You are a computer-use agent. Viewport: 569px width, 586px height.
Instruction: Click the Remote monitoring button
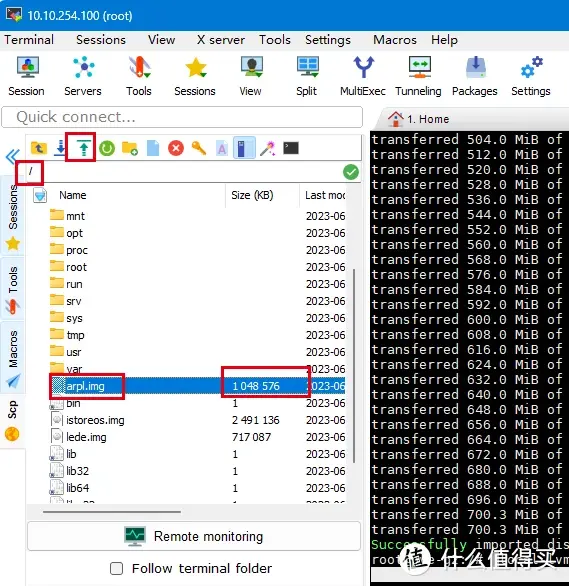tap(194, 536)
